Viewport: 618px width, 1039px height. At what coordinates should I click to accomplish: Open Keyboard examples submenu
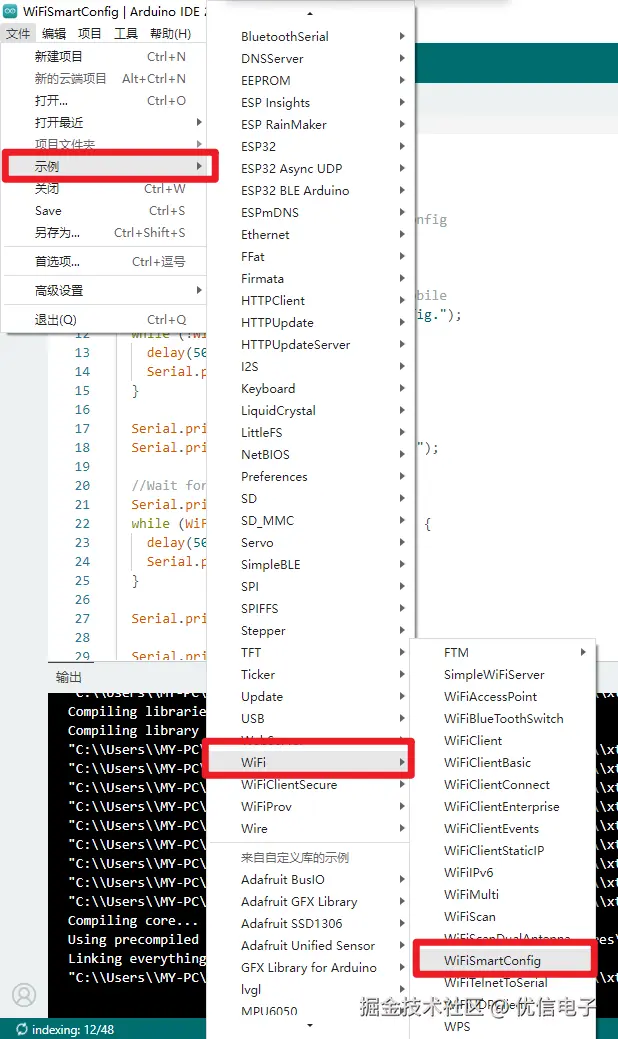click(311, 388)
